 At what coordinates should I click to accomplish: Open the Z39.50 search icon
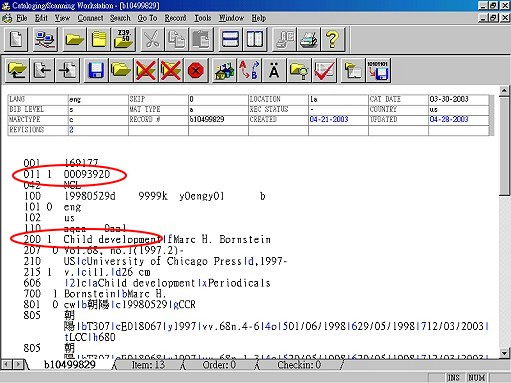[x=123, y=39]
